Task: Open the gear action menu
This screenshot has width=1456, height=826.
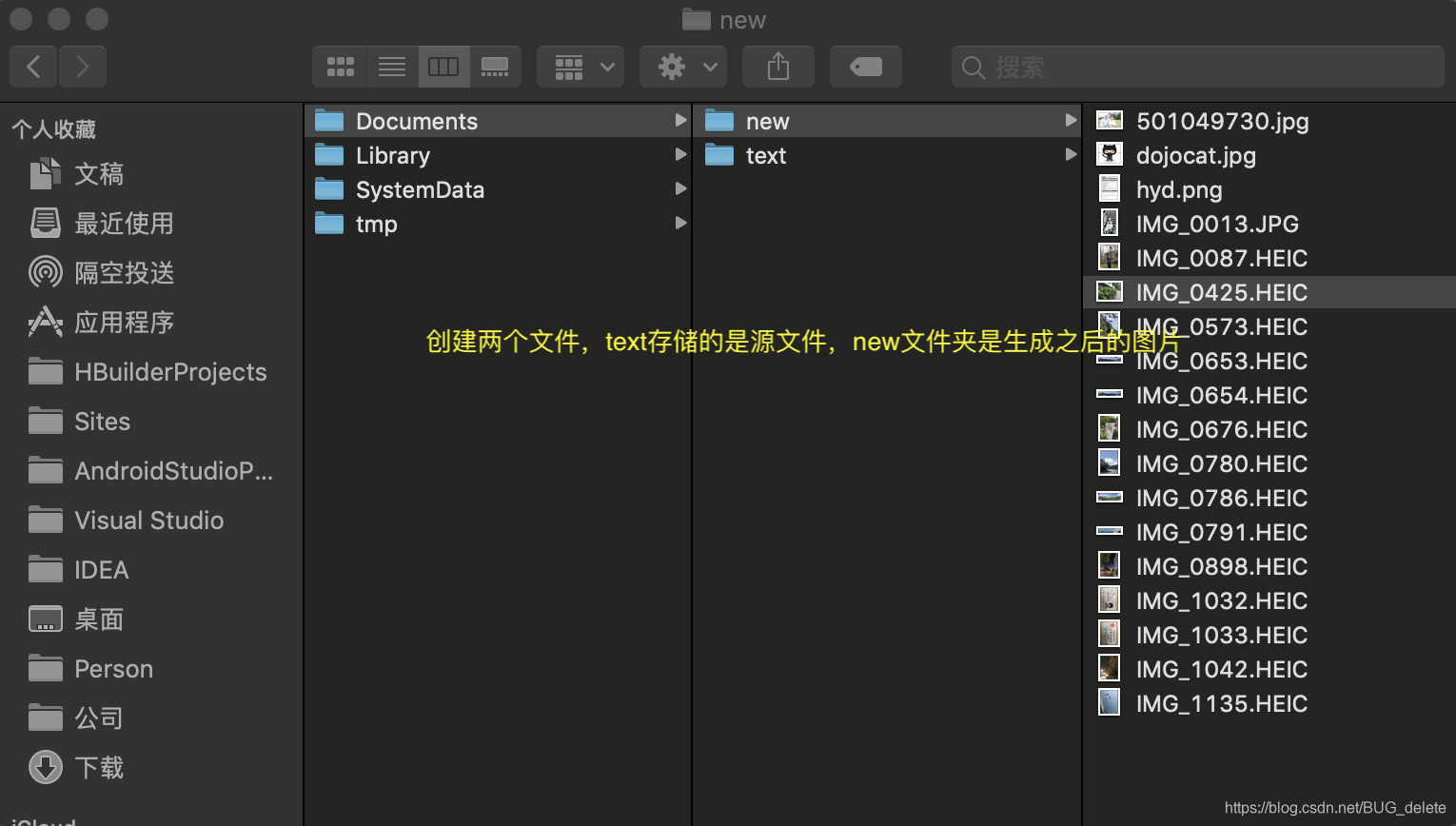Action: (683, 67)
